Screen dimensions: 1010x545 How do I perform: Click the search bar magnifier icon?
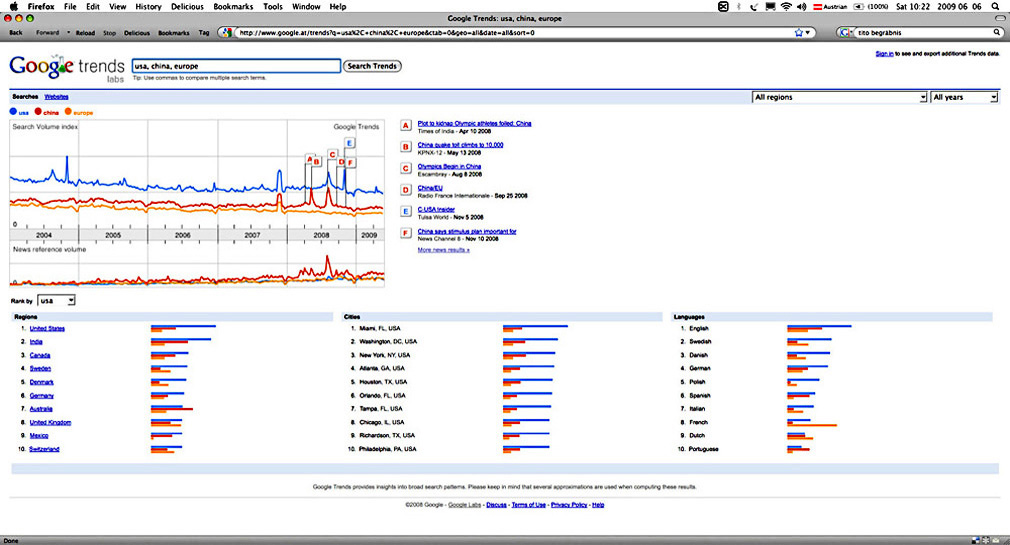click(998, 32)
